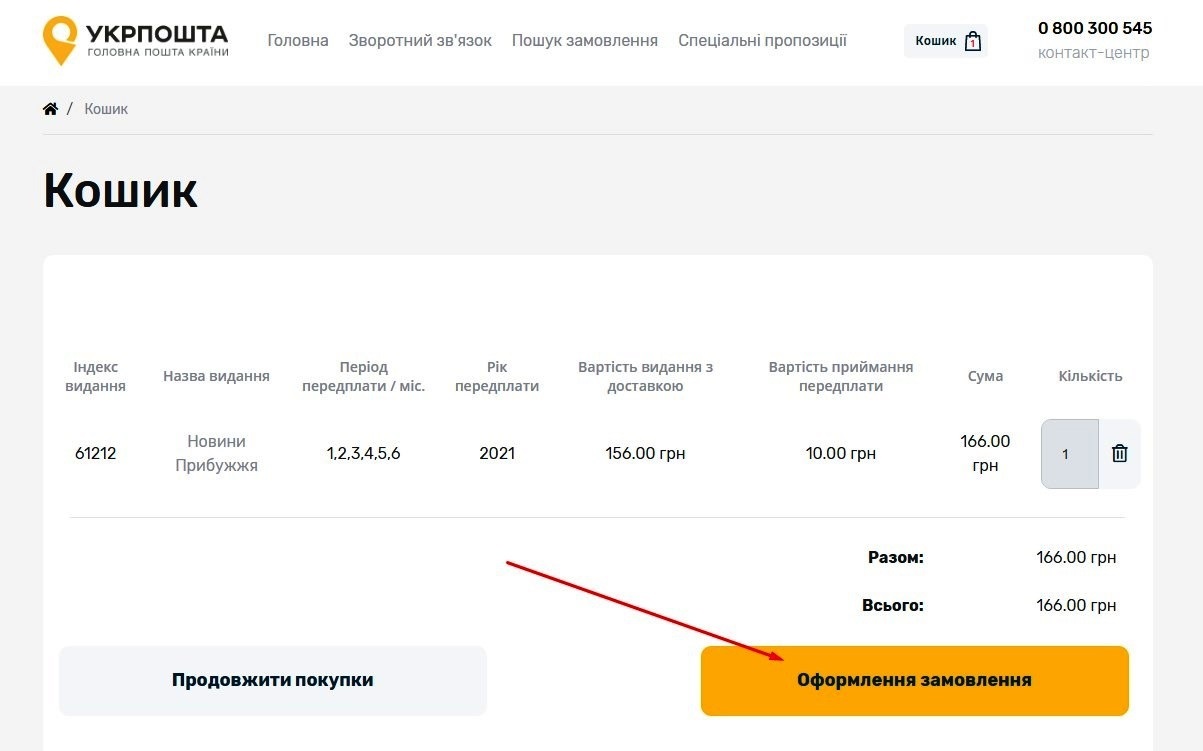Click the Ukrposhta logo
The height and width of the screenshot is (751, 1203).
pyautogui.click(x=136, y=40)
